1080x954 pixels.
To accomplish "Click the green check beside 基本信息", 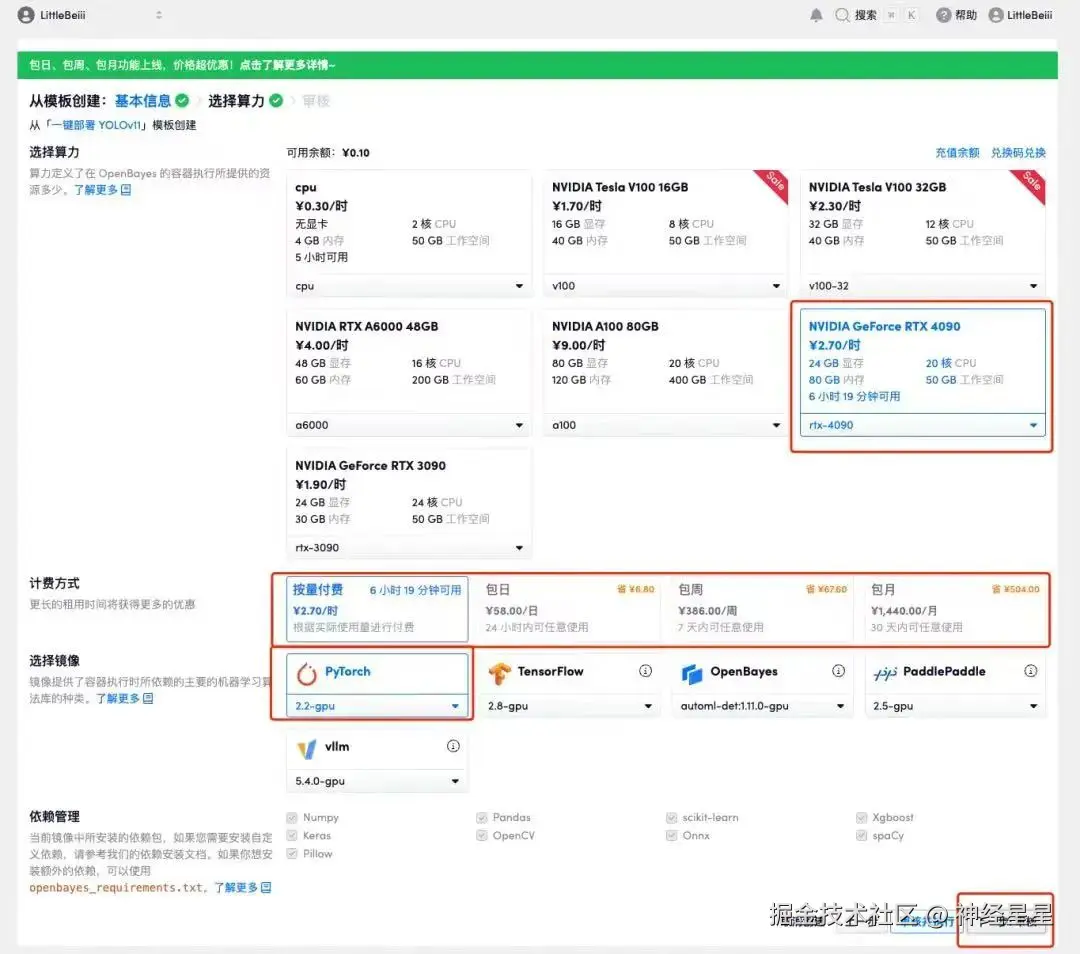I will (x=182, y=101).
